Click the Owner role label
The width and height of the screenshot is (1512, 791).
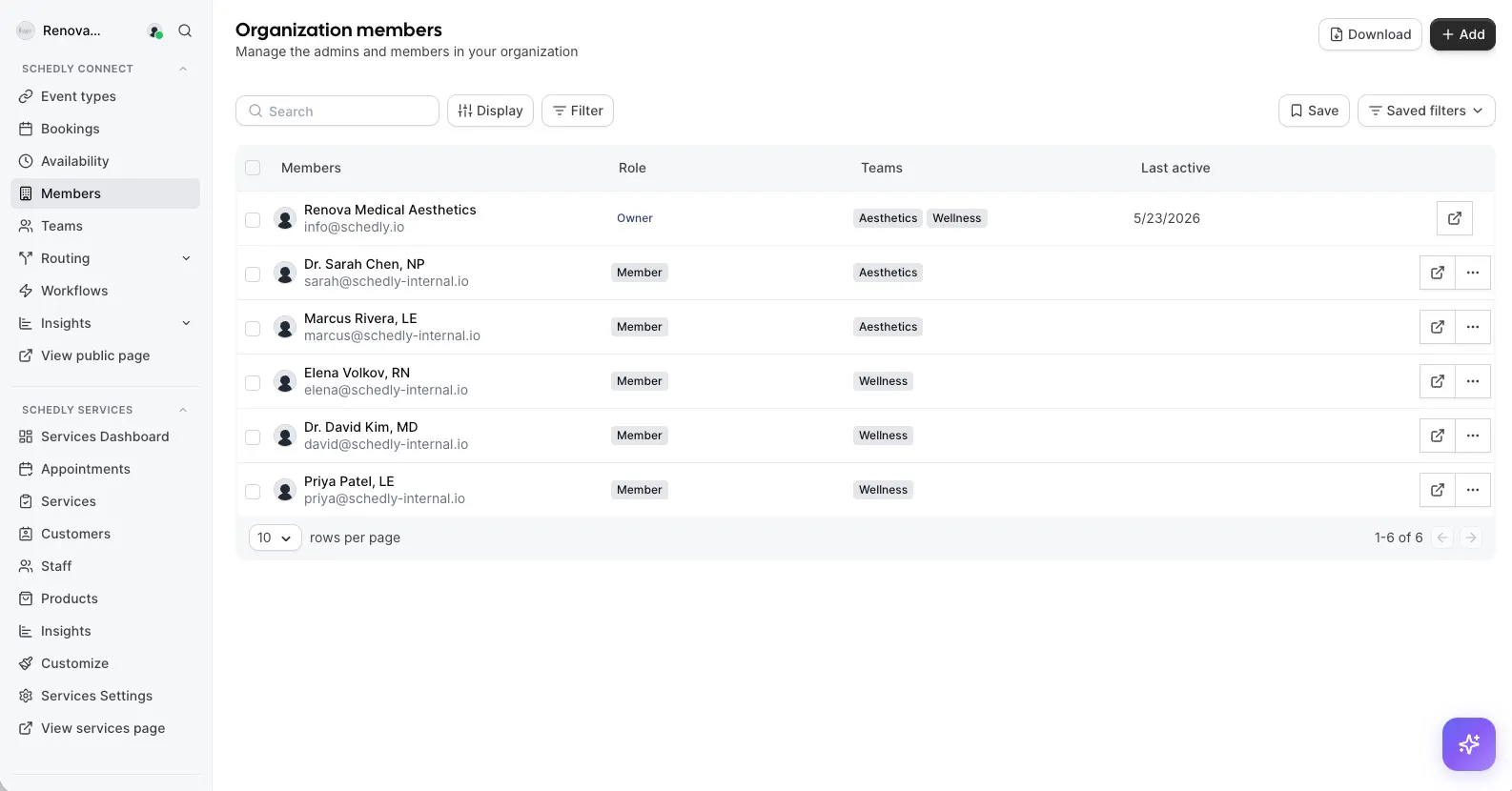tap(635, 218)
